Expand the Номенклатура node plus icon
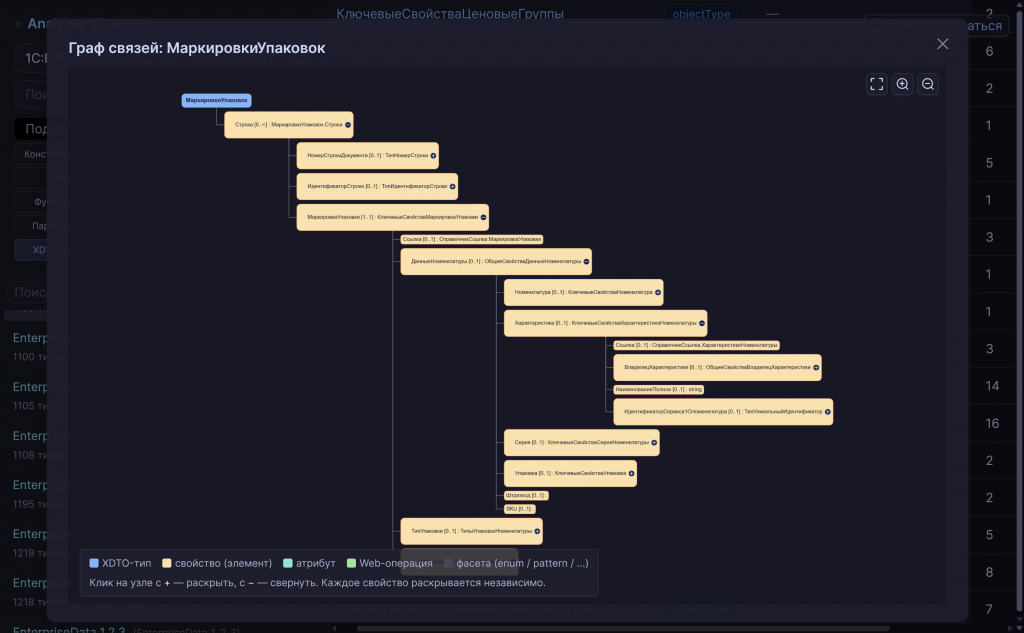 click(x=658, y=293)
